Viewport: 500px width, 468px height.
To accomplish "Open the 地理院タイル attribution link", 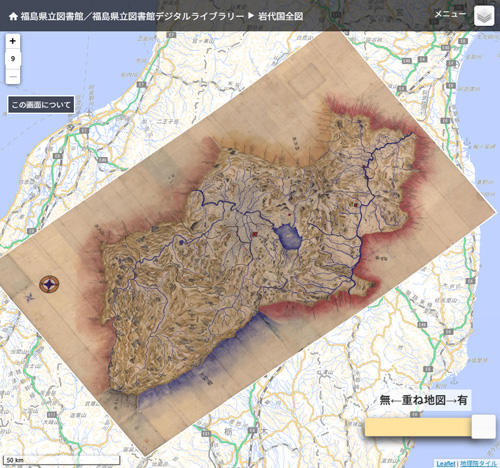I will coord(478,464).
